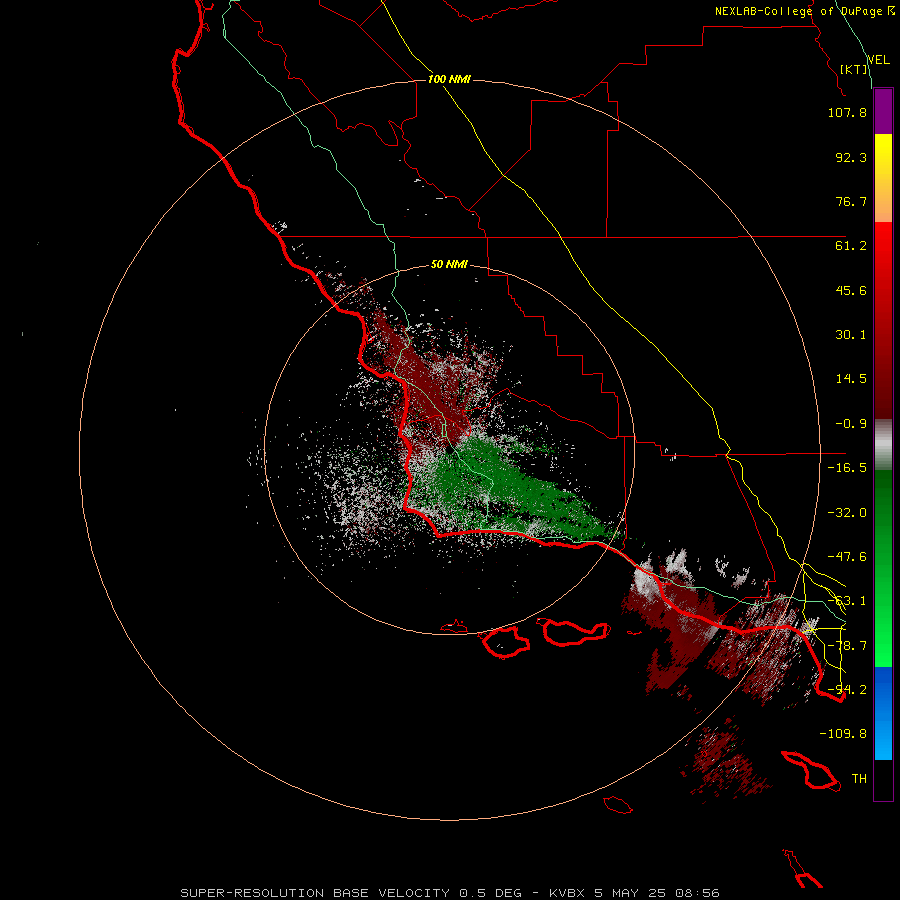Select the 30.1 scale value
900x900 pixels.
851,335
